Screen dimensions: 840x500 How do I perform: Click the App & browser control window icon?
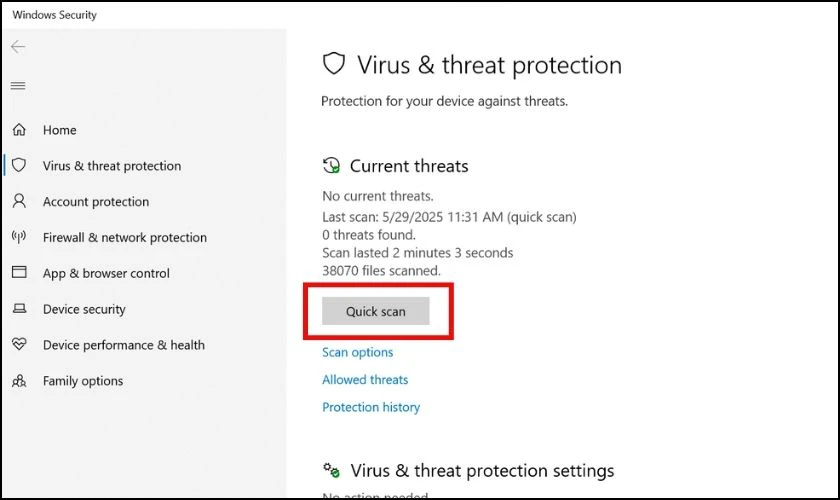[x=19, y=272]
